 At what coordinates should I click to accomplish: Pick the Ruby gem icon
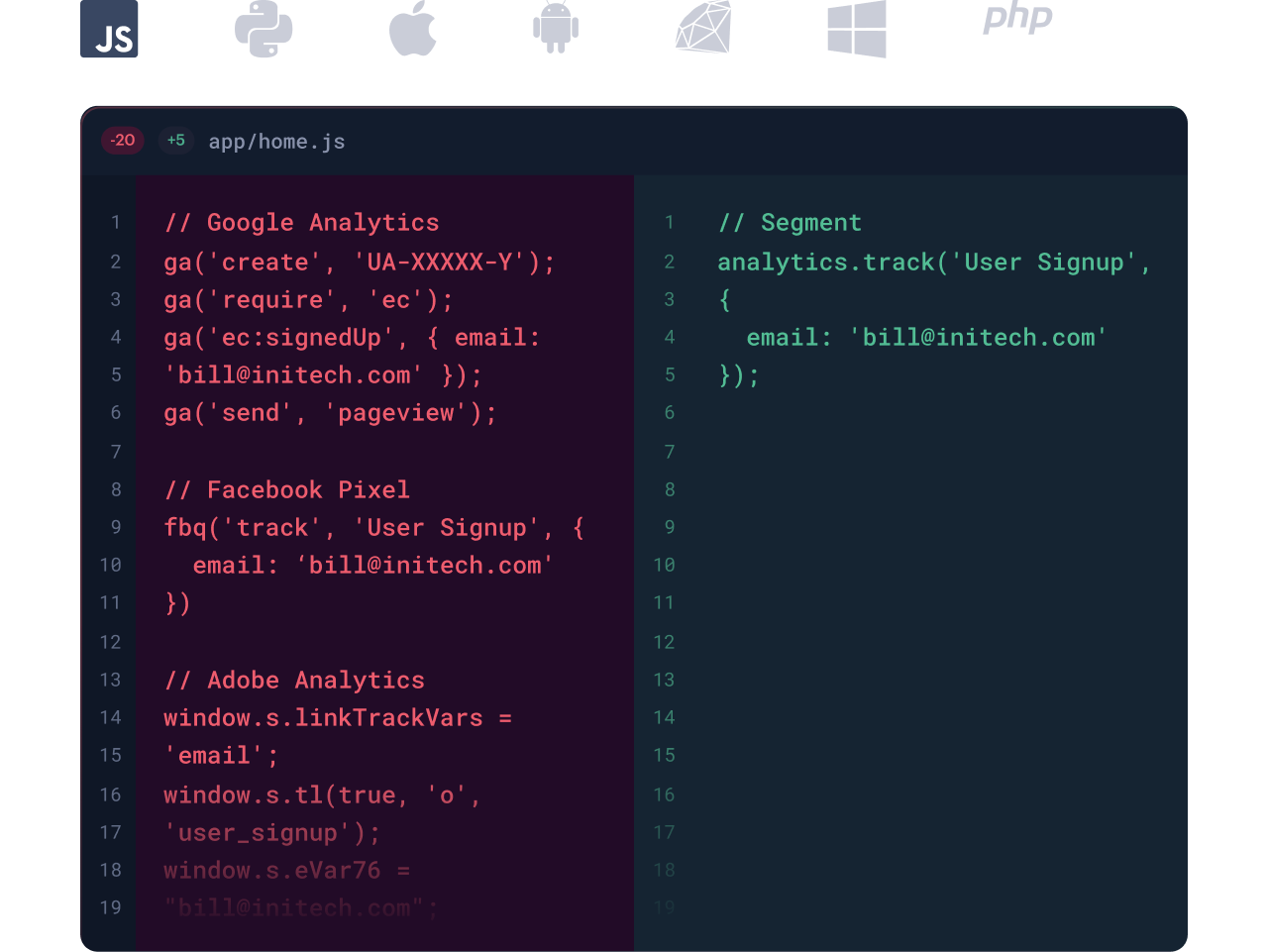point(703,27)
